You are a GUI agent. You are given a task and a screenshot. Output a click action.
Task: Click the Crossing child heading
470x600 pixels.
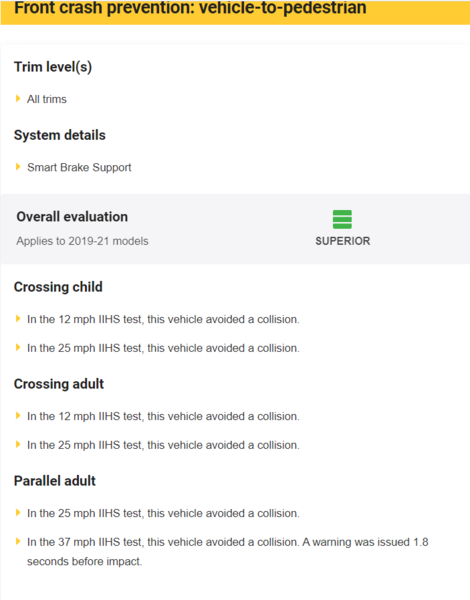58,287
